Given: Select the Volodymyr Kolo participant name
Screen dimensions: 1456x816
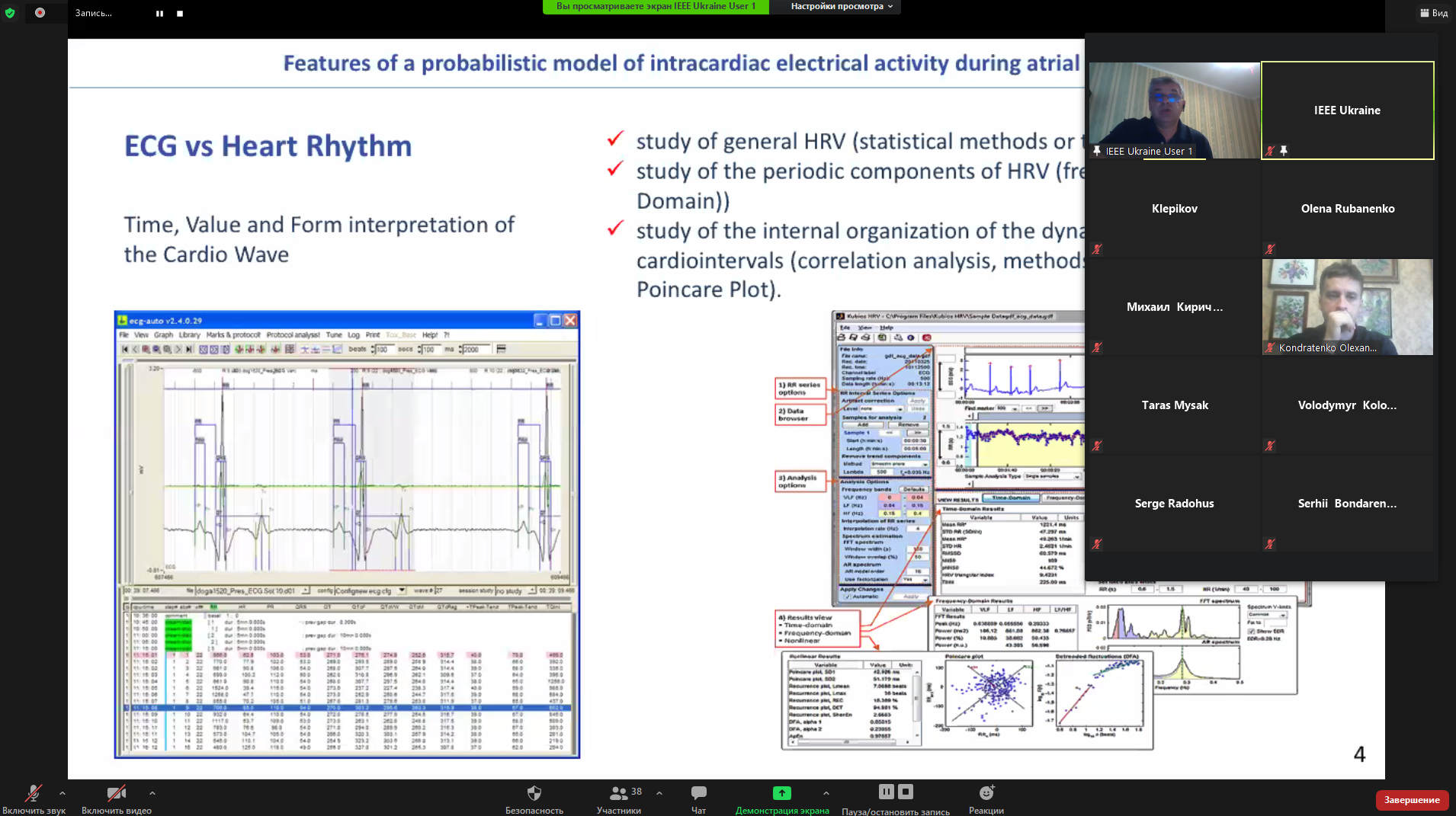Looking at the screenshot, I should coord(1347,405).
